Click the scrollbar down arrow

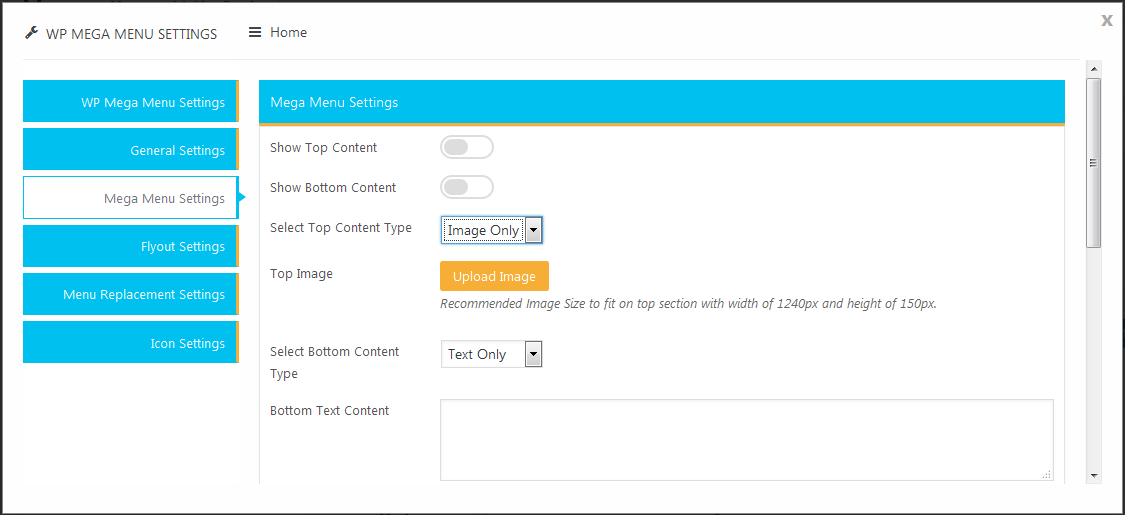1094,475
